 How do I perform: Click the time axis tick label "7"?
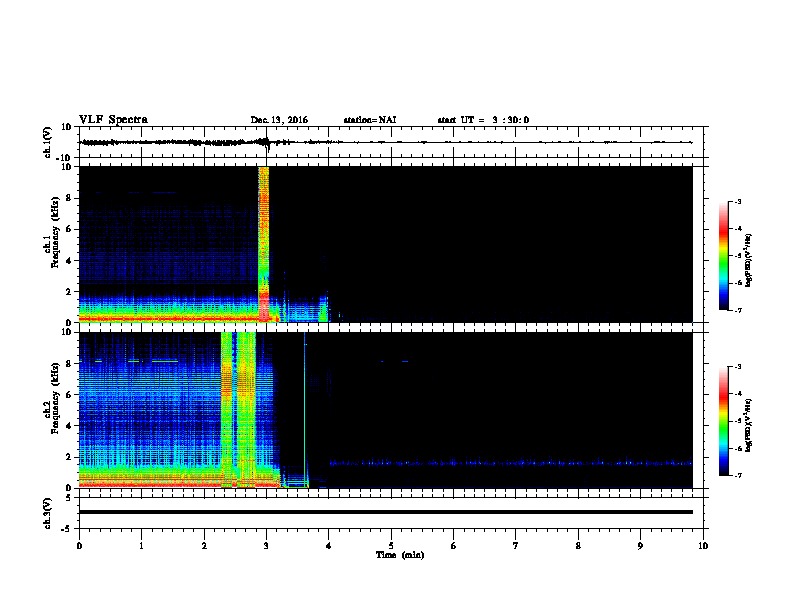point(516,546)
